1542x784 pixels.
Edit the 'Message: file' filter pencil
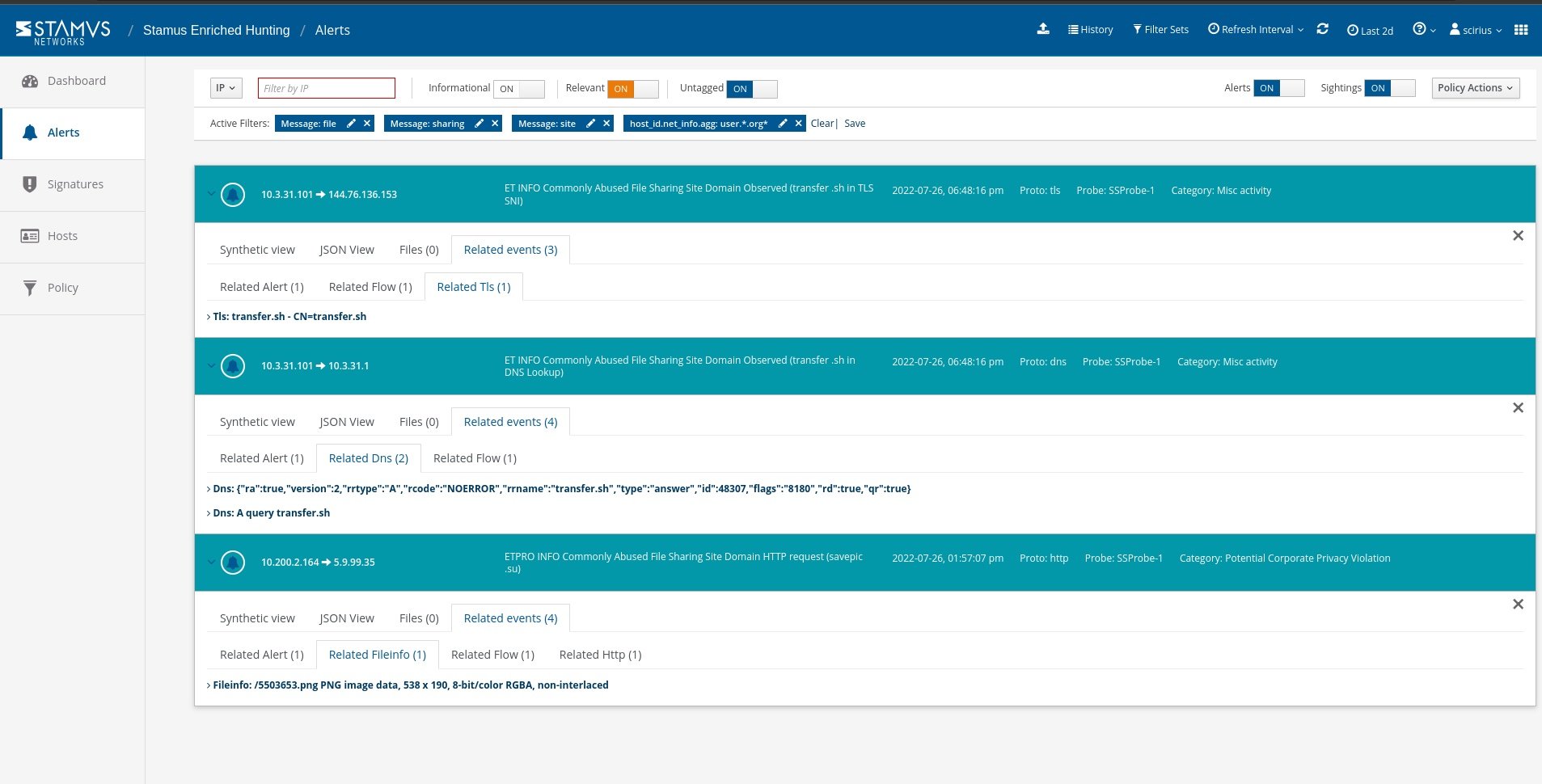351,124
